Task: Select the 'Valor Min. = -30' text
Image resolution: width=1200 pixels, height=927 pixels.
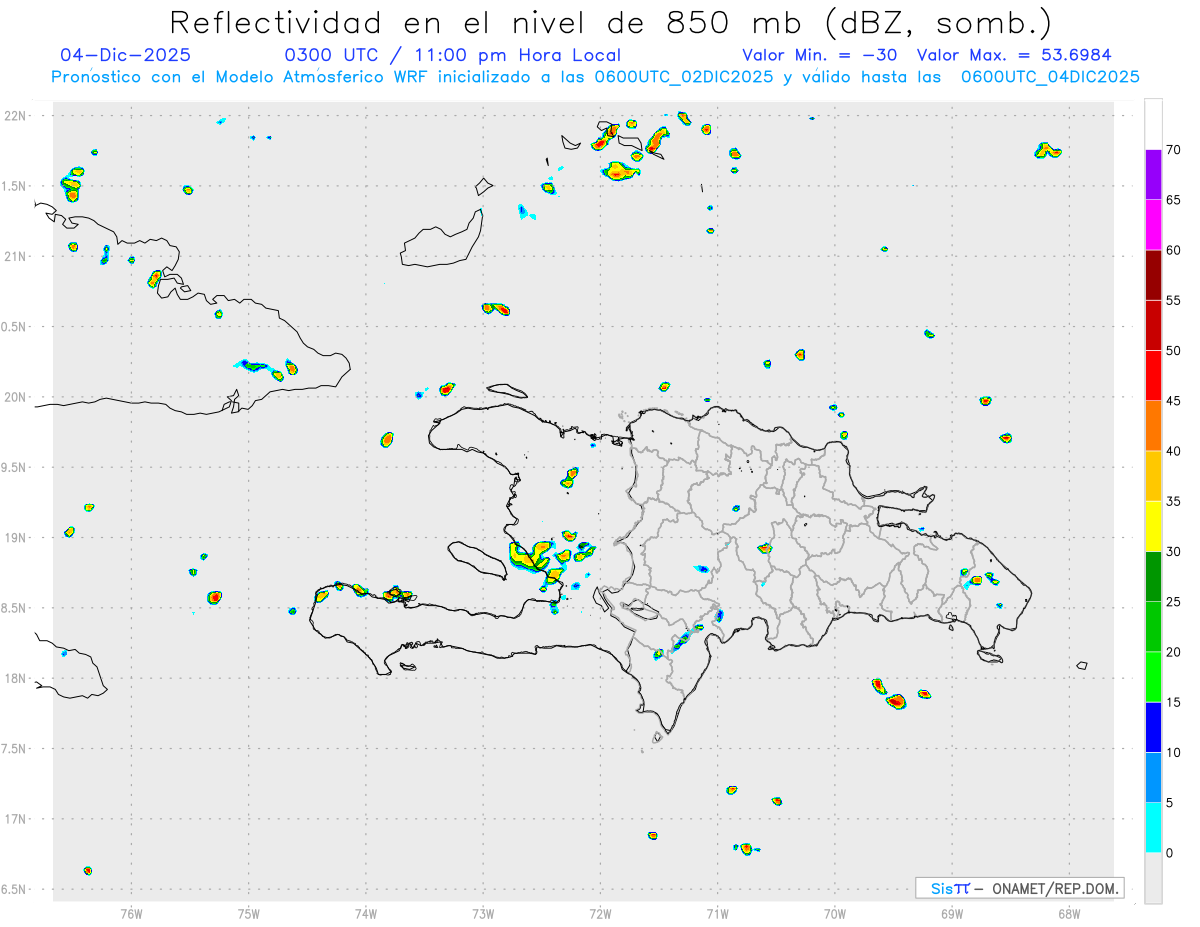Action: 821,55
